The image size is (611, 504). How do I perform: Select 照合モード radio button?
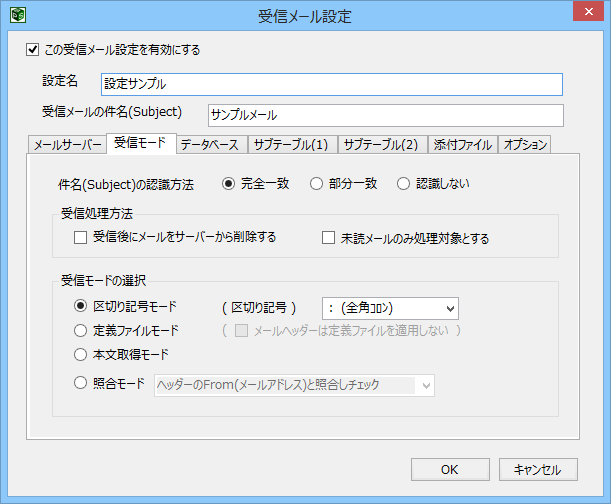(x=81, y=382)
